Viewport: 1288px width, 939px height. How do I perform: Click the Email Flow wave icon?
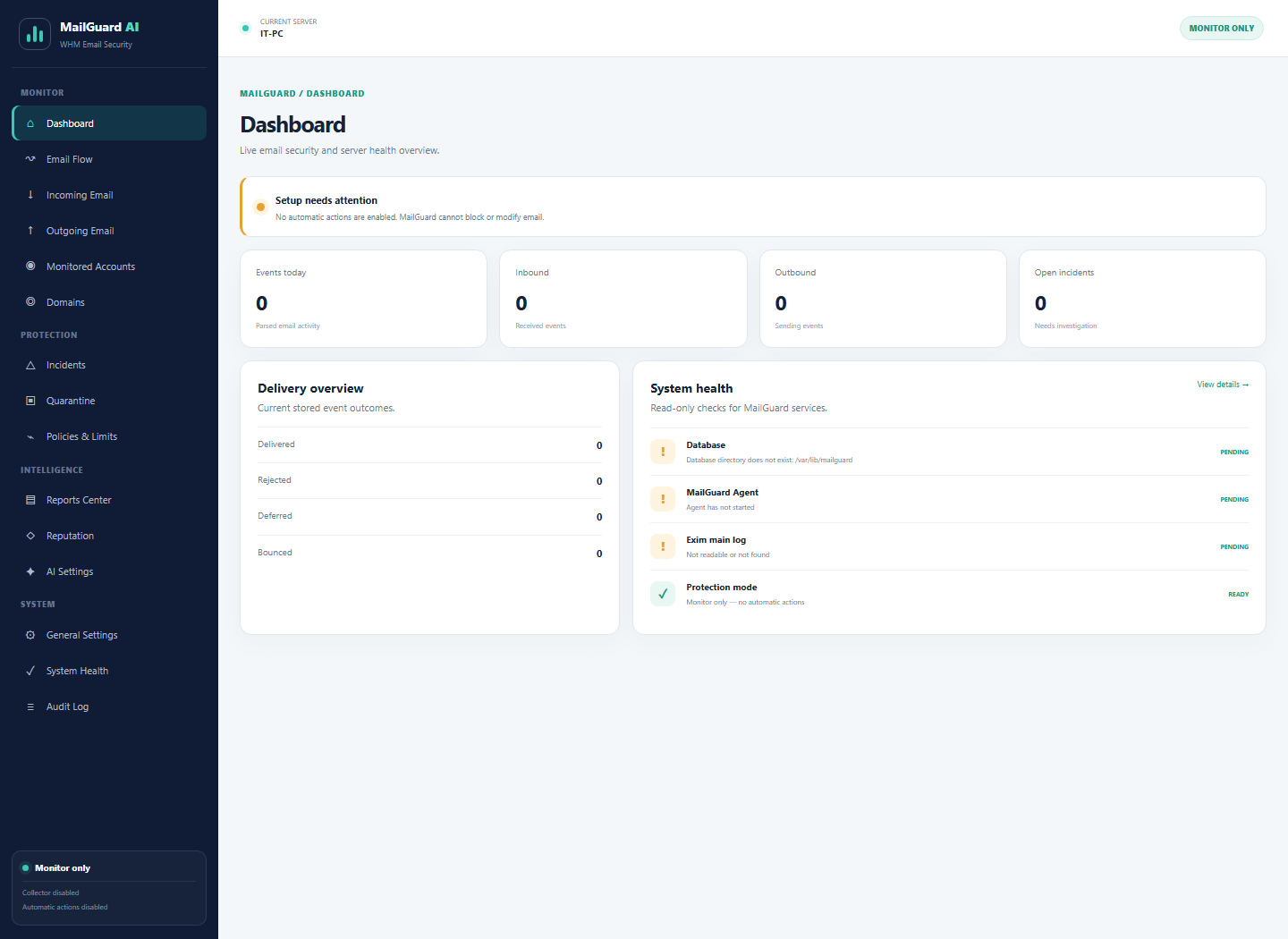tap(30, 159)
